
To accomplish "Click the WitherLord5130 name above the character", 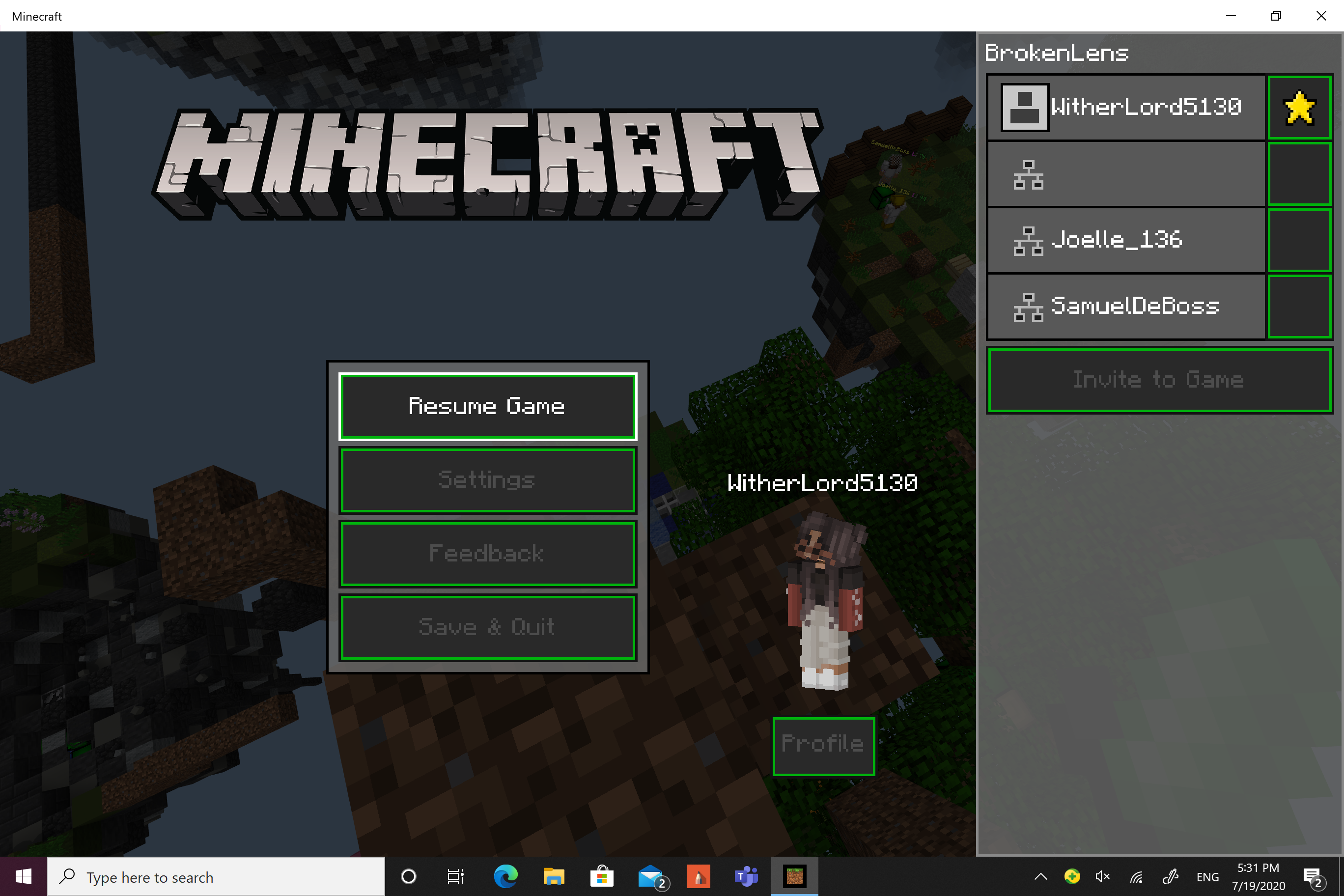I will pos(822,483).
